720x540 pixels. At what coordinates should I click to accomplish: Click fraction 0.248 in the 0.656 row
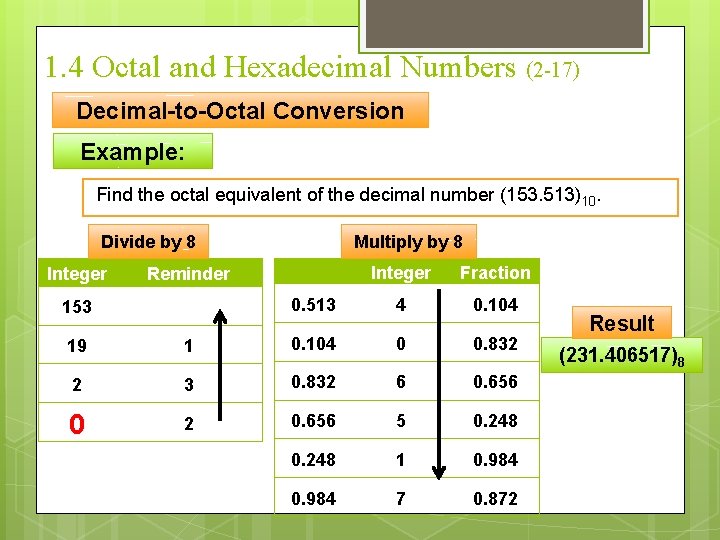click(495, 421)
